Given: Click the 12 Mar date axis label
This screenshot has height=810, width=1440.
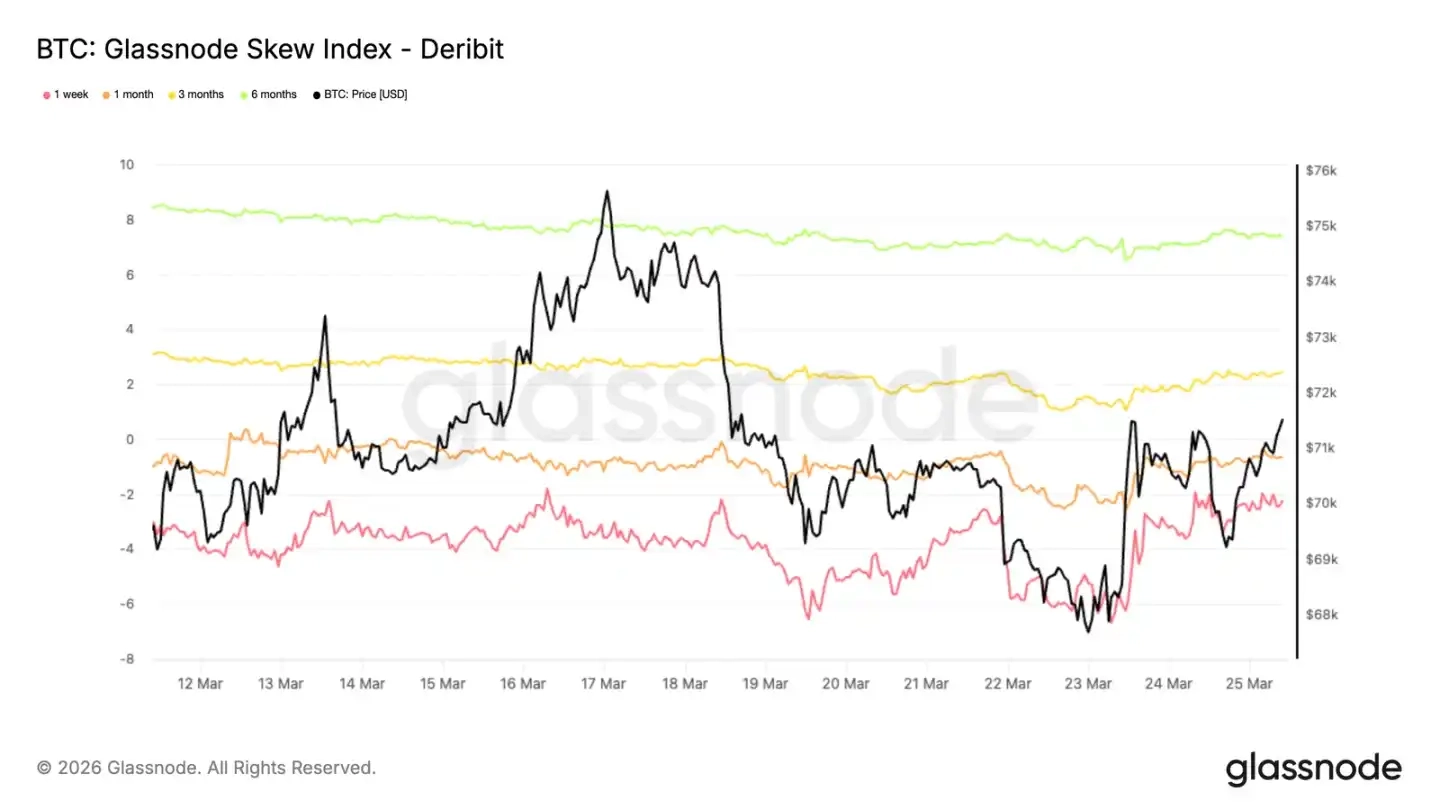Looking at the screenshot, I should coord(201,684).
